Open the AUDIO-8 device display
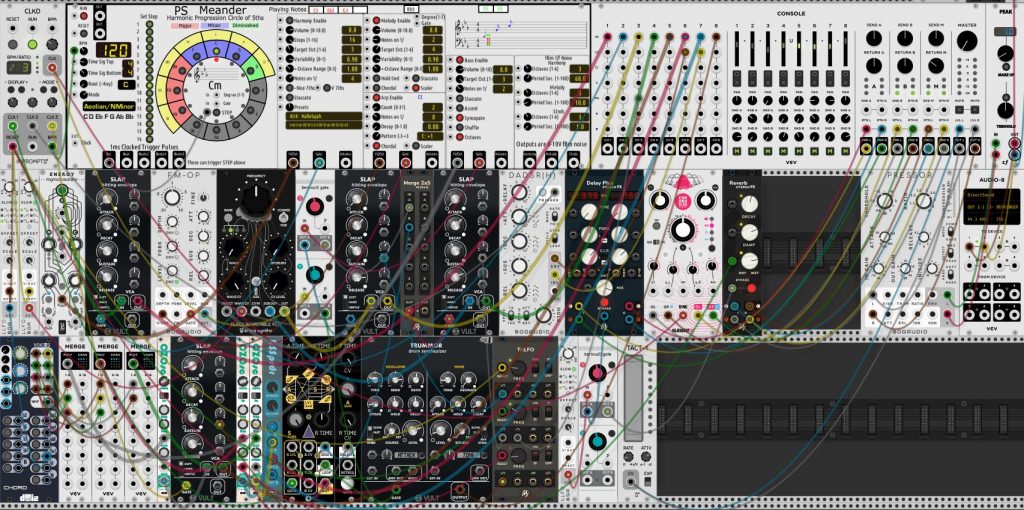 click(991, 206)
